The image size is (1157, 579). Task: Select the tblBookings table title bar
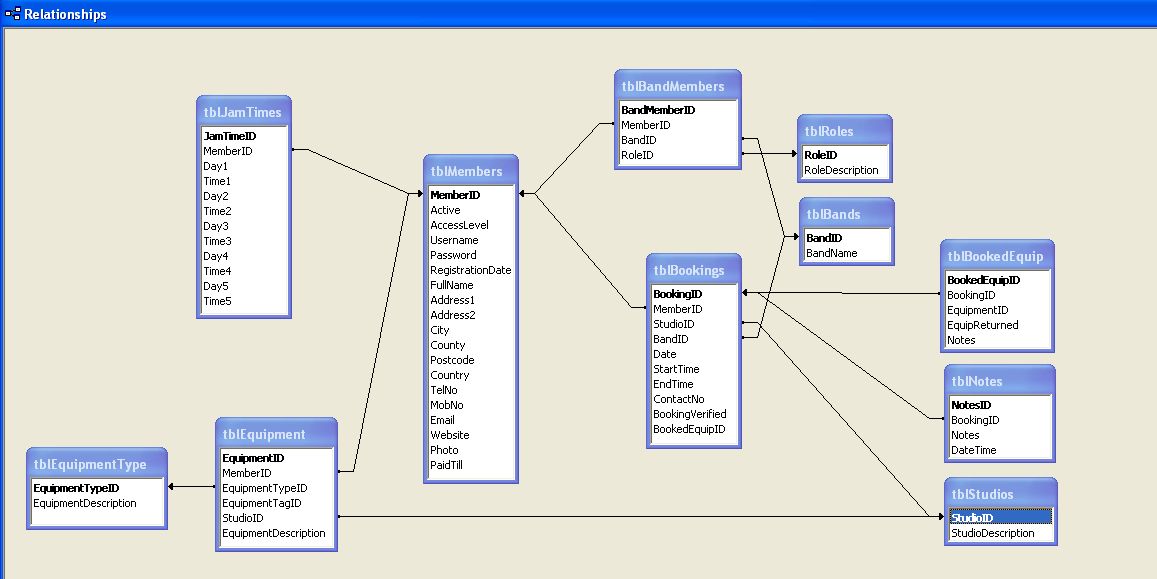pos(694,271)
